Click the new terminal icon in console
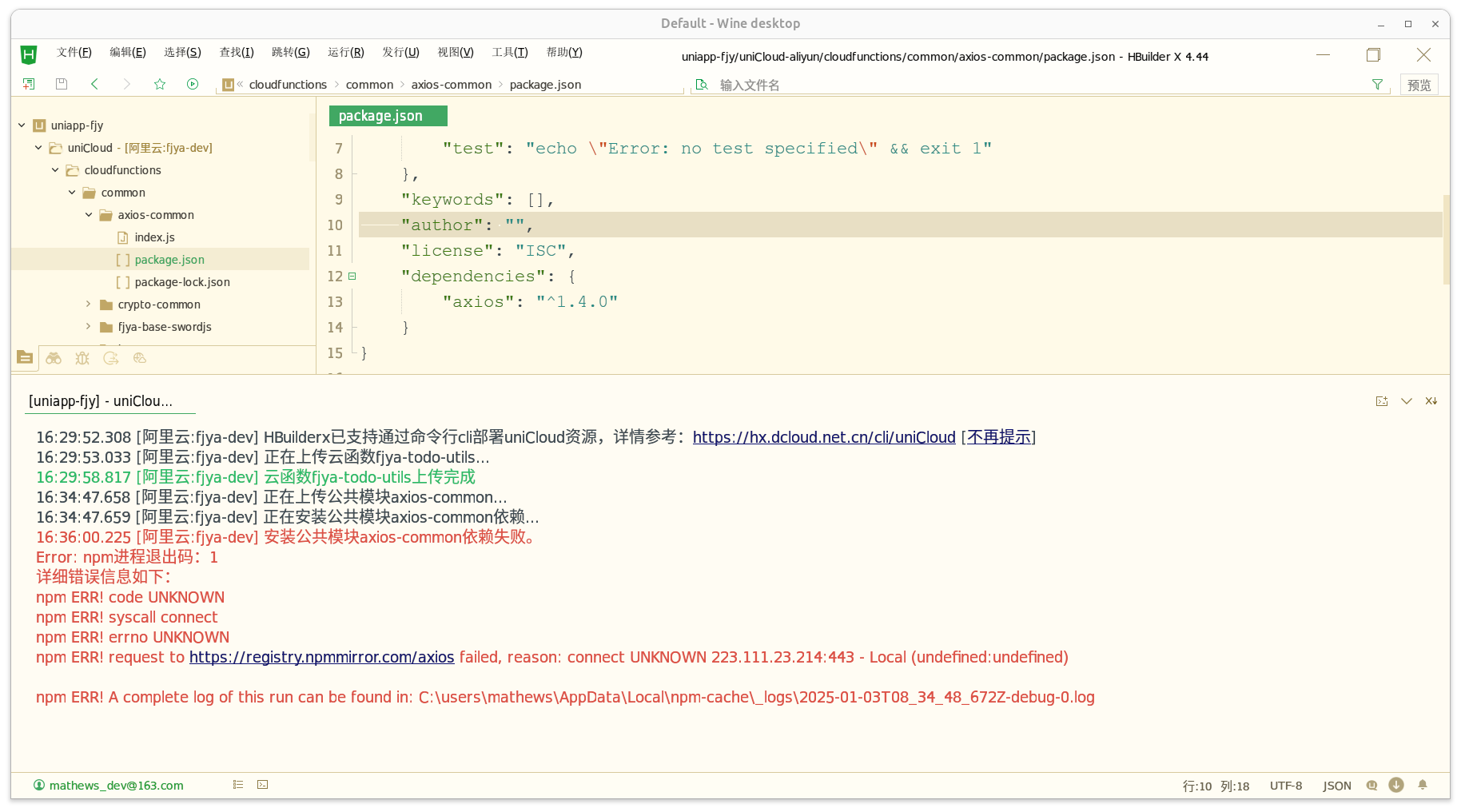The image size is (1461, 812). coord(1382,401)
